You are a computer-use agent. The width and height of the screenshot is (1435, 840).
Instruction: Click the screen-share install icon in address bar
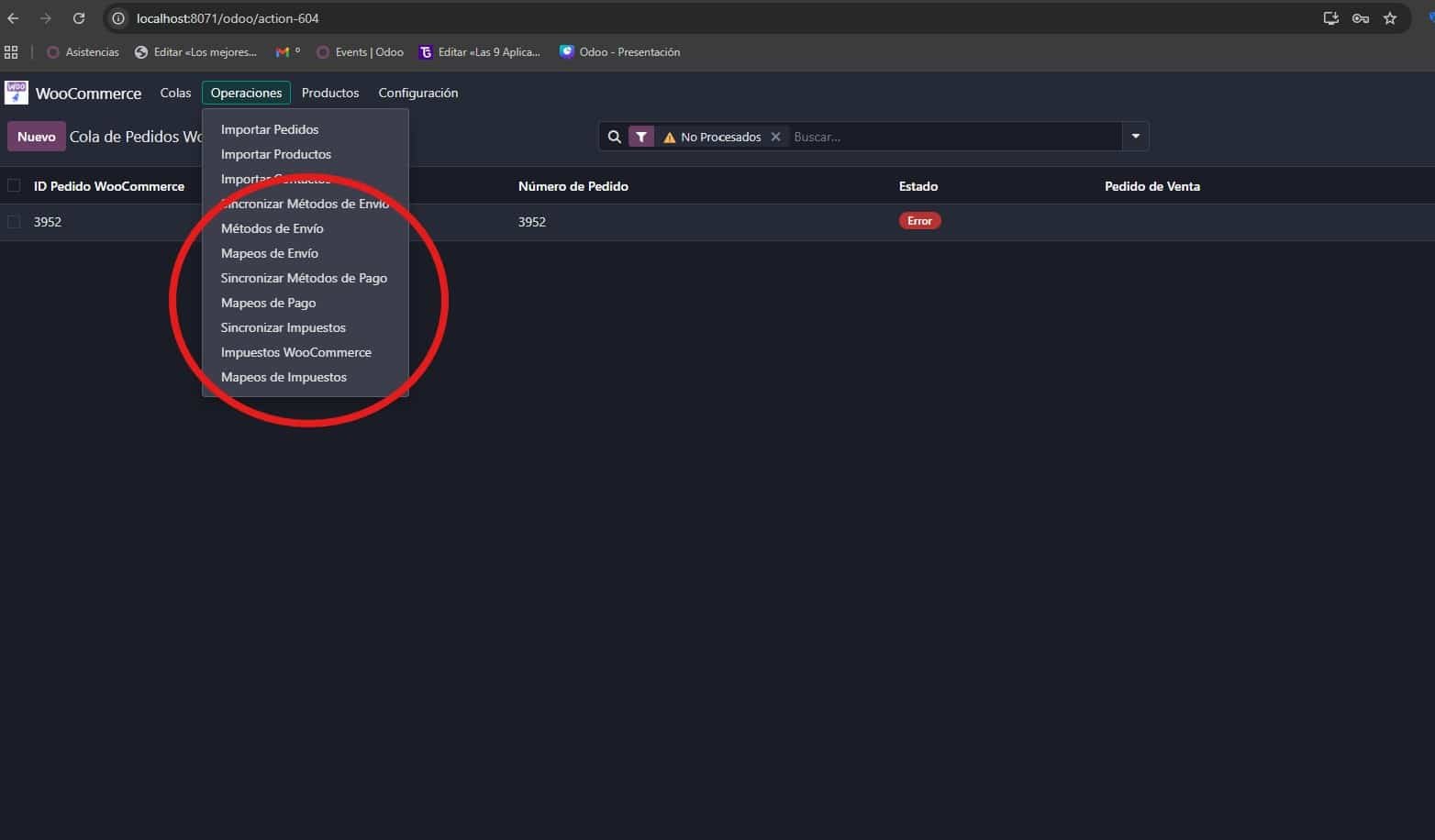[1331, 17]
